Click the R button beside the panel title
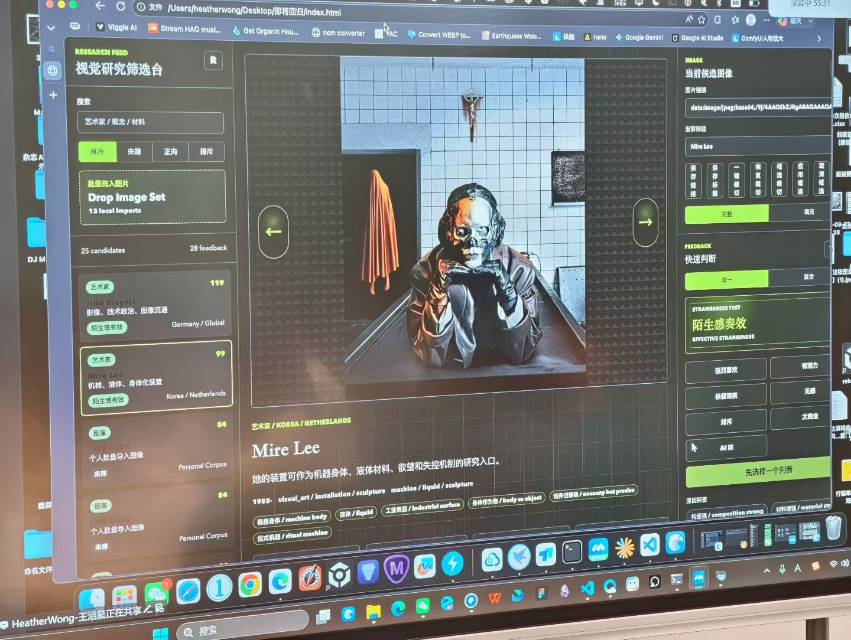The image size is (851, 640). 213,61
